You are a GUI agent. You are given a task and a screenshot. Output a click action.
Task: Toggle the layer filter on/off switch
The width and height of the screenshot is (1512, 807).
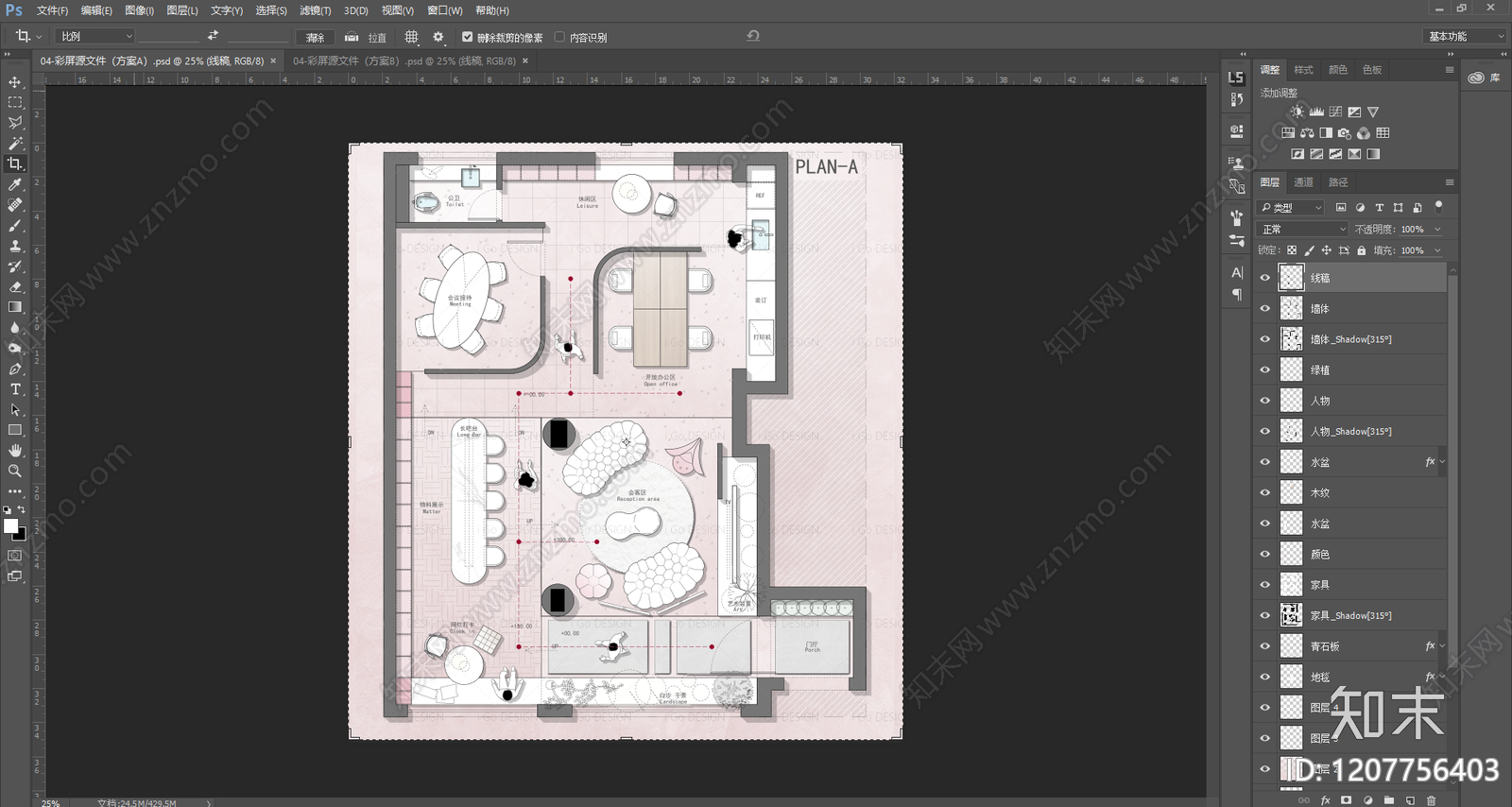(x=1439, y=205)
